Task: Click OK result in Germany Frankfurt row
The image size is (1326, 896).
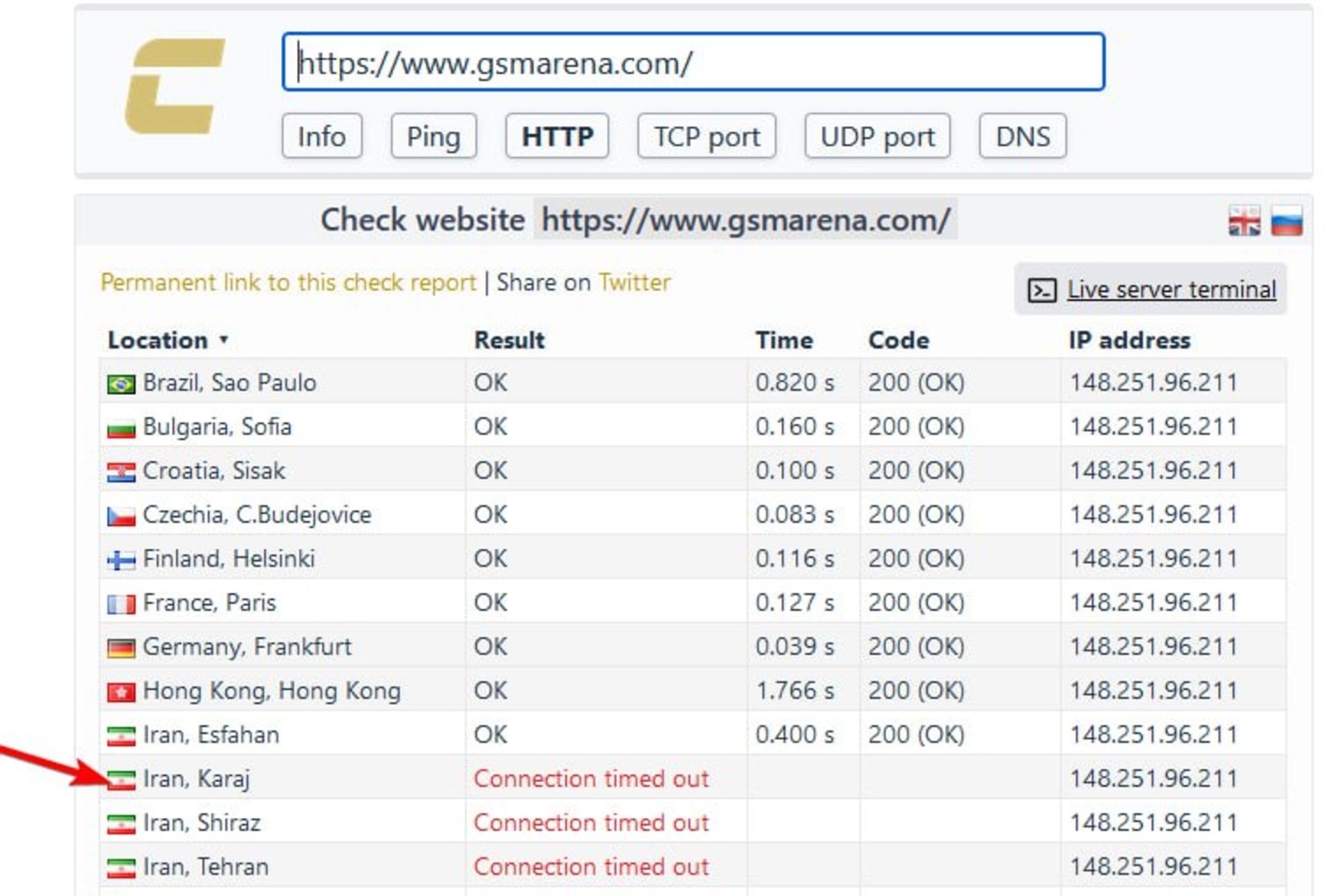Action: pyautogui.click(x=490, y=647)
